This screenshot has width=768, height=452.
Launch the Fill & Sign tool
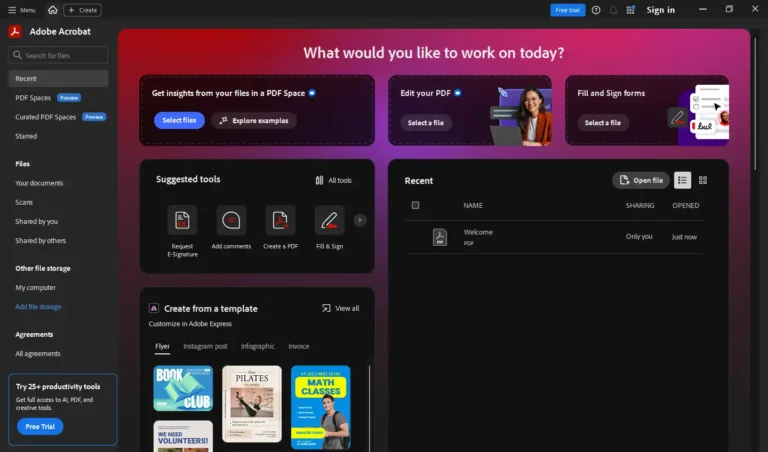tap(329, 220)
